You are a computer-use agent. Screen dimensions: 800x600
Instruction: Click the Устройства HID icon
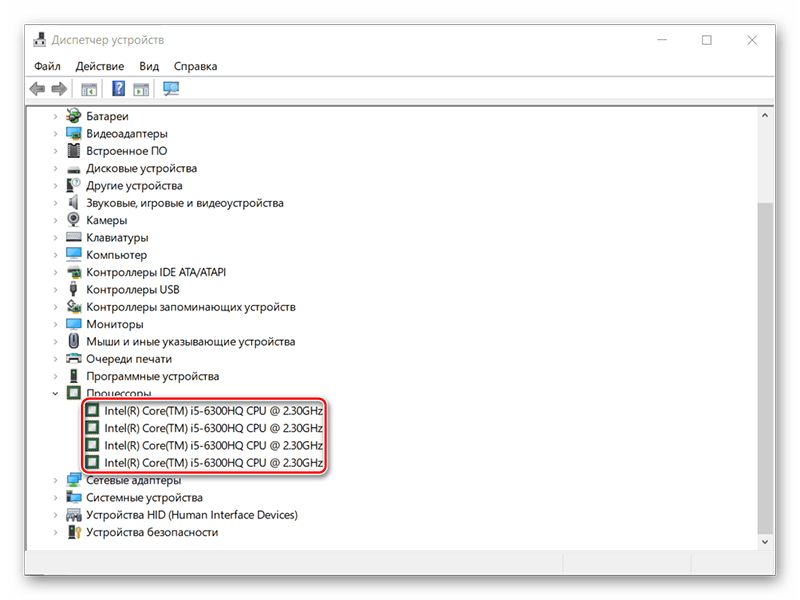point(74,515)
